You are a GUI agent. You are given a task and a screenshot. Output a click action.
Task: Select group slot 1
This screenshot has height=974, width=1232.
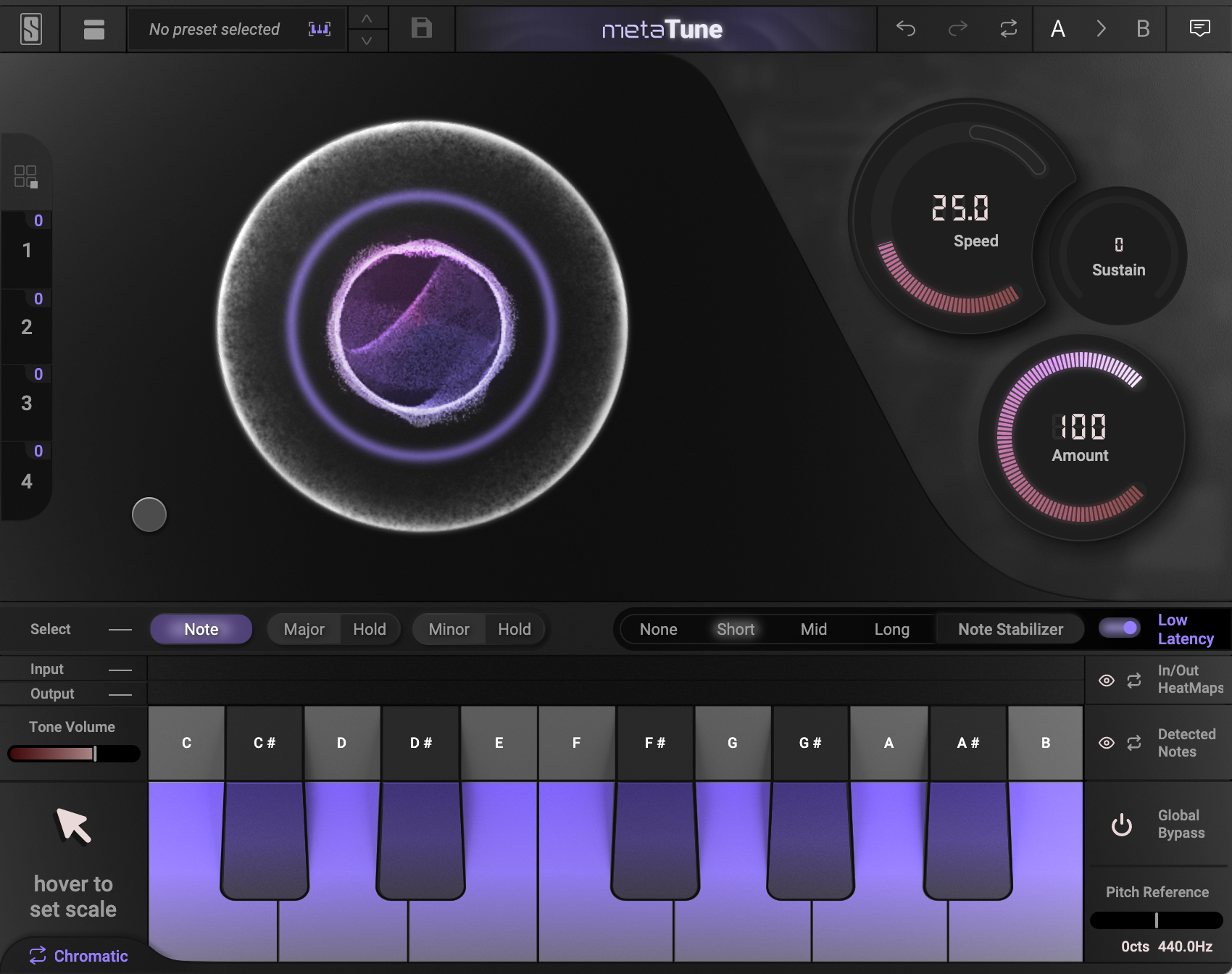coord(27,250)
